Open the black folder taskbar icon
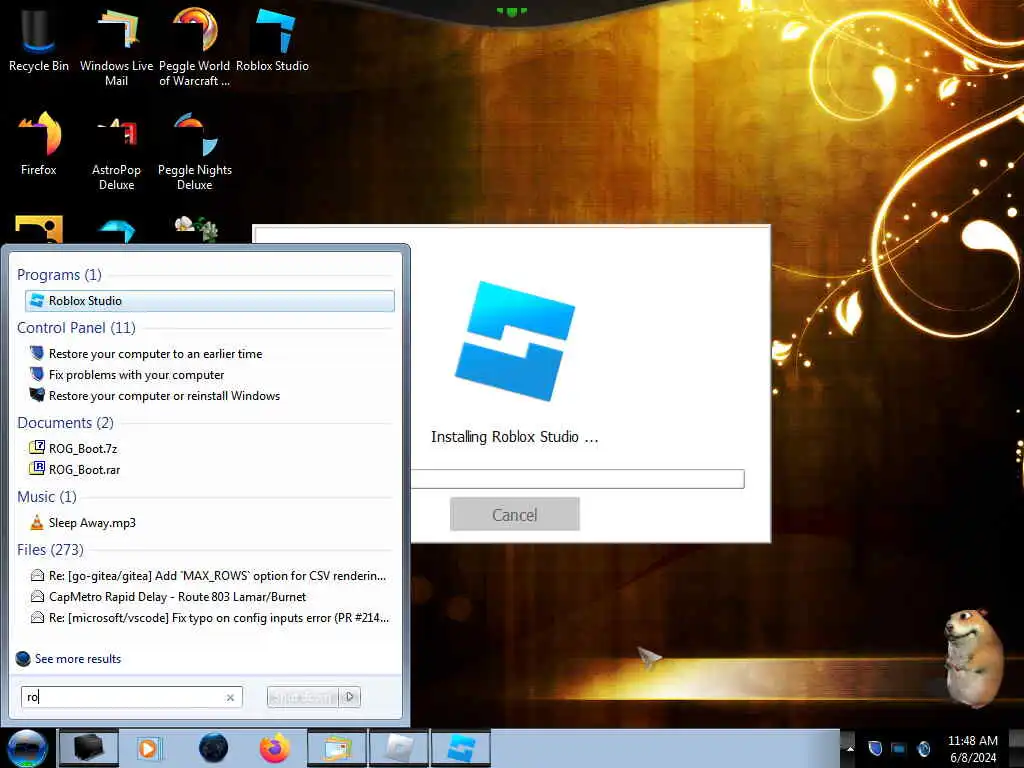This screenshot has height=768, width=1024. (x=88, y=748)
